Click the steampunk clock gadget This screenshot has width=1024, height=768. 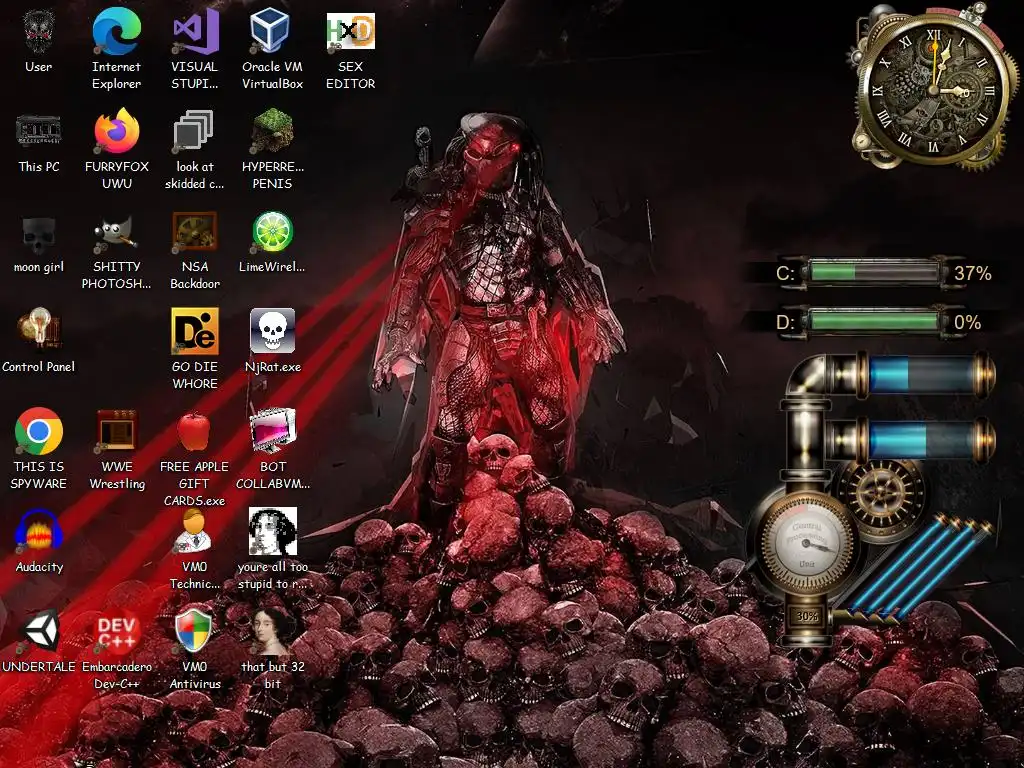934,88
